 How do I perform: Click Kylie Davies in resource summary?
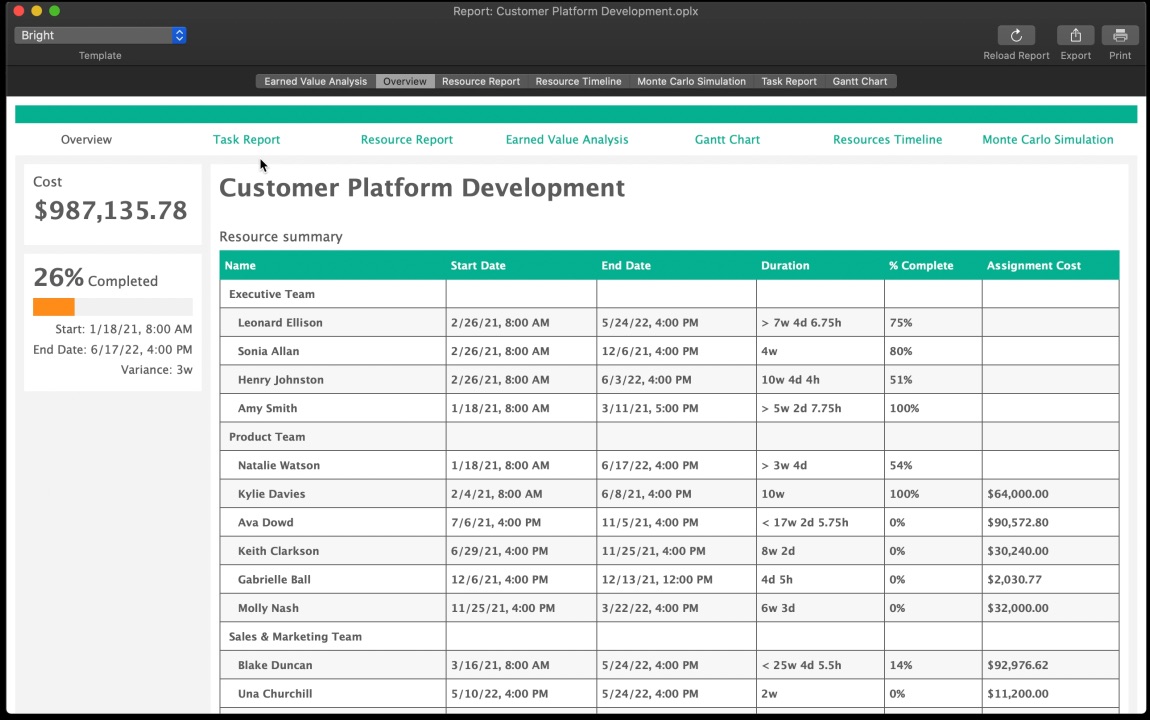[271, 494]
